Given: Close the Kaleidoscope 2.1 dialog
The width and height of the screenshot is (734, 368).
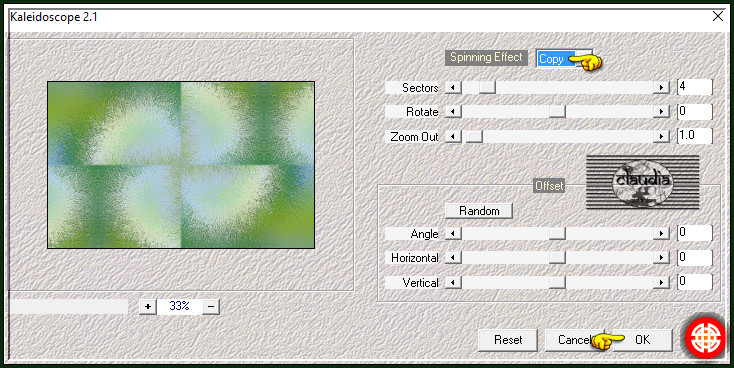Looking at the screenshot, I should click(x=718, y=16).
